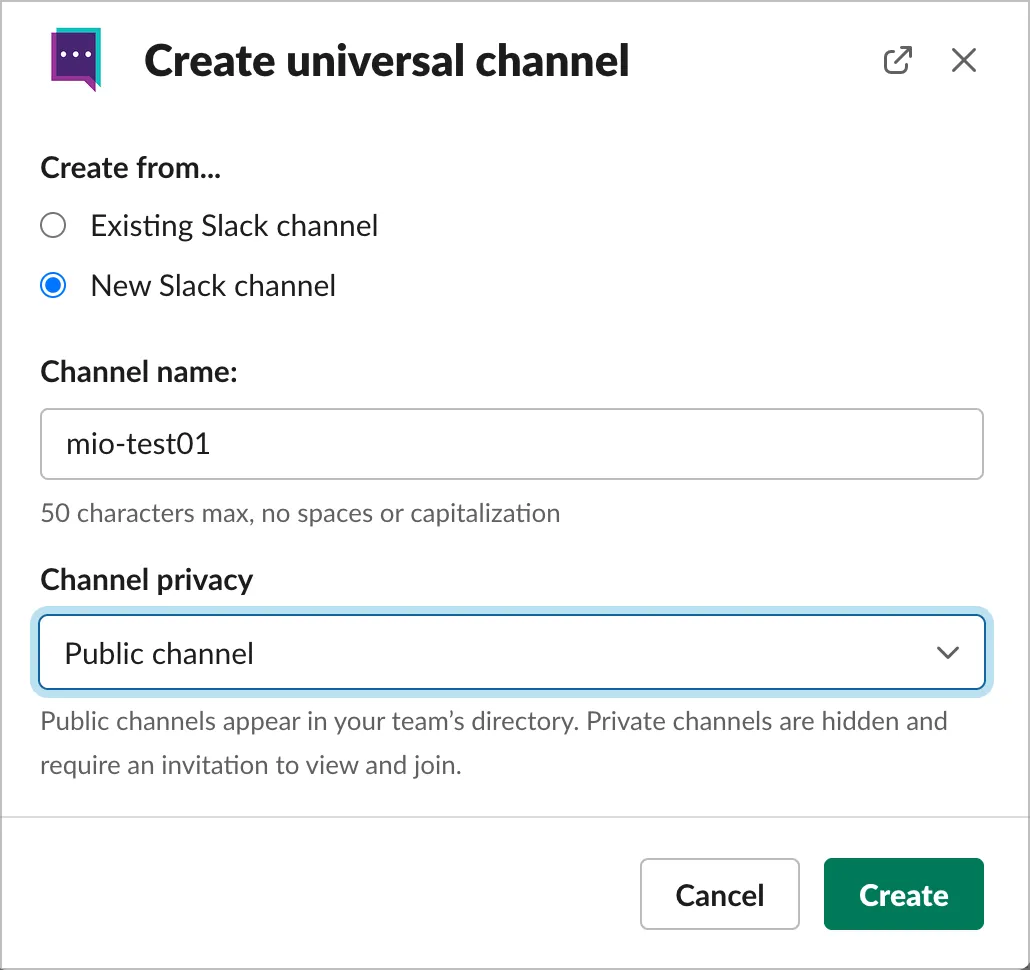
Task: Click the "Create from..." section heading
Action: pyautogui.click(x=131, y=167)
